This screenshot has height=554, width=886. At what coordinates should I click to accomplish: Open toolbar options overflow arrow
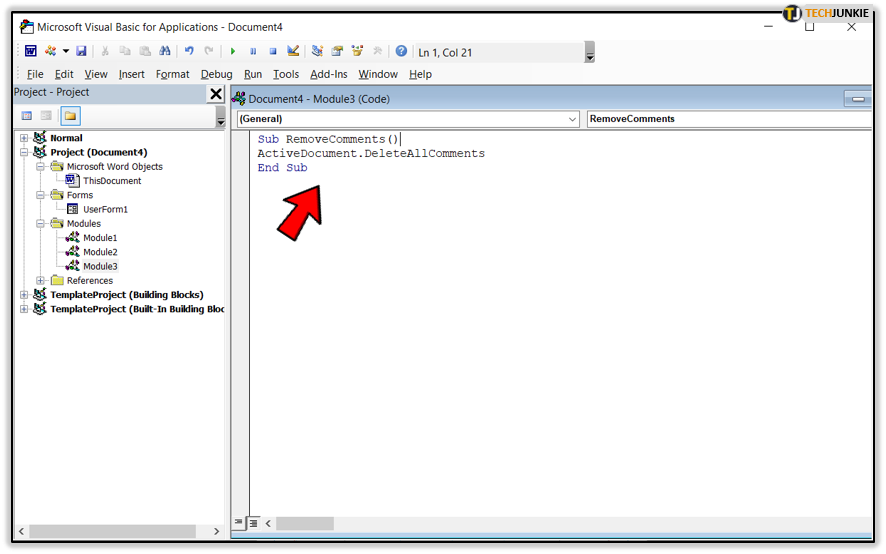coord(590,52)
